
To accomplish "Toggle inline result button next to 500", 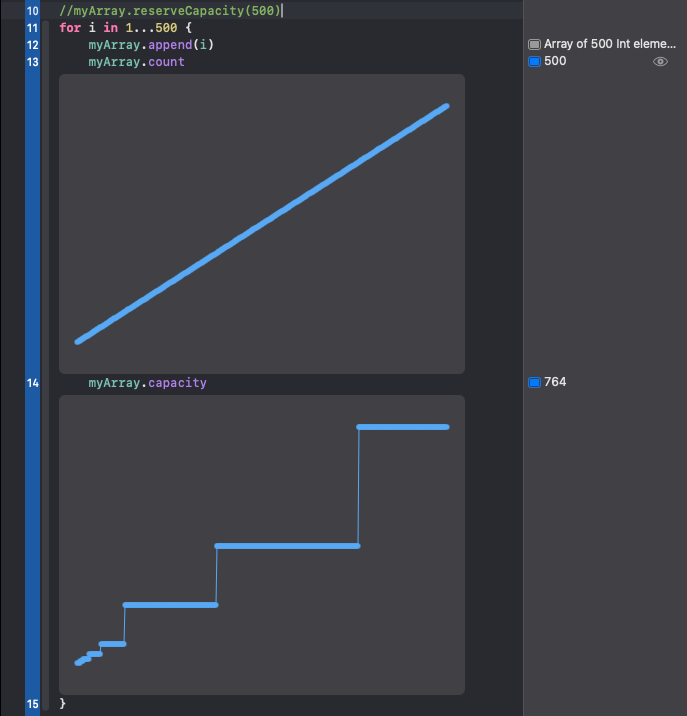I will [x=534, y=62].
